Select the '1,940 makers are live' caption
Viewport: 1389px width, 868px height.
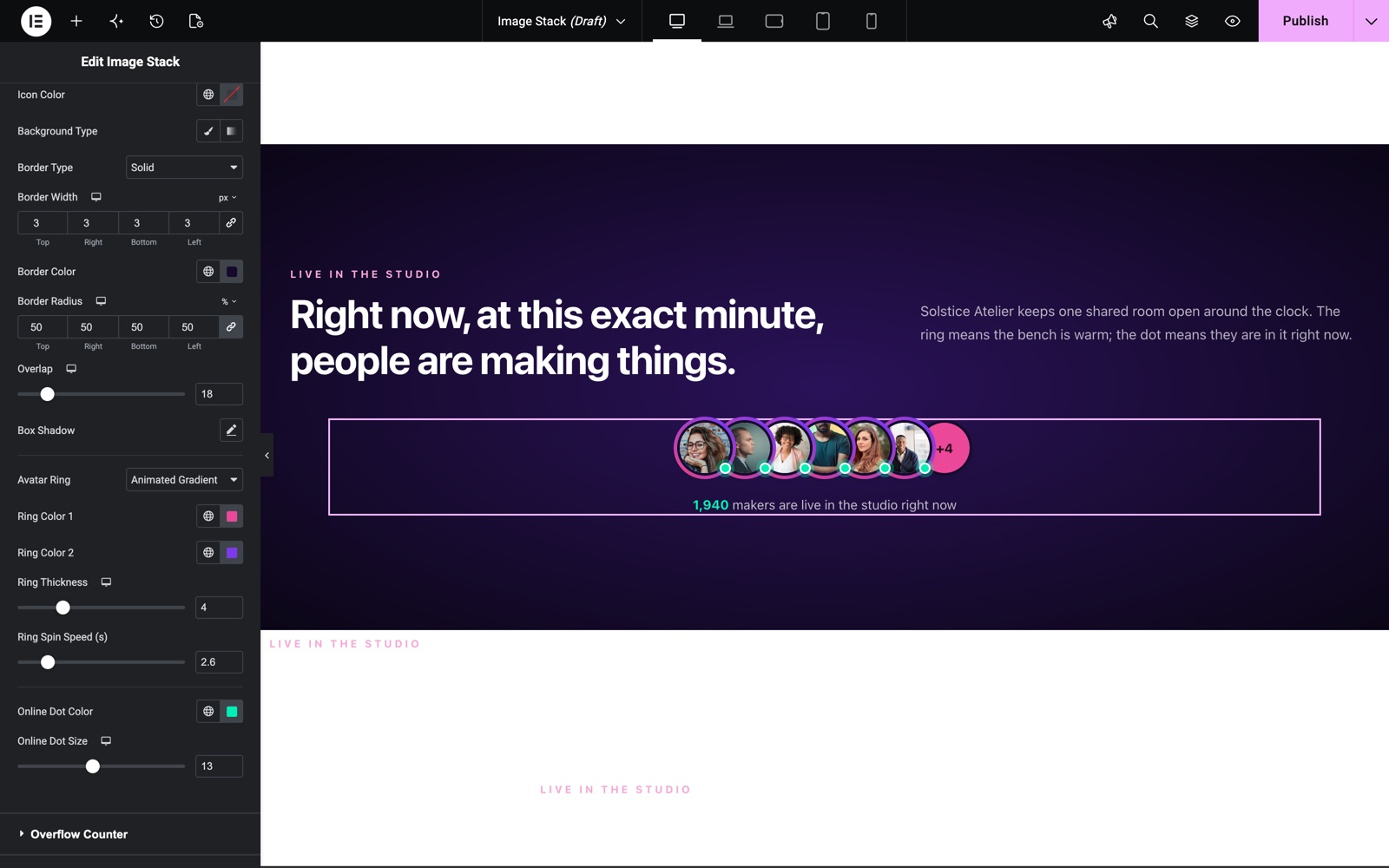pyautogui.click(x=825, y=505)
